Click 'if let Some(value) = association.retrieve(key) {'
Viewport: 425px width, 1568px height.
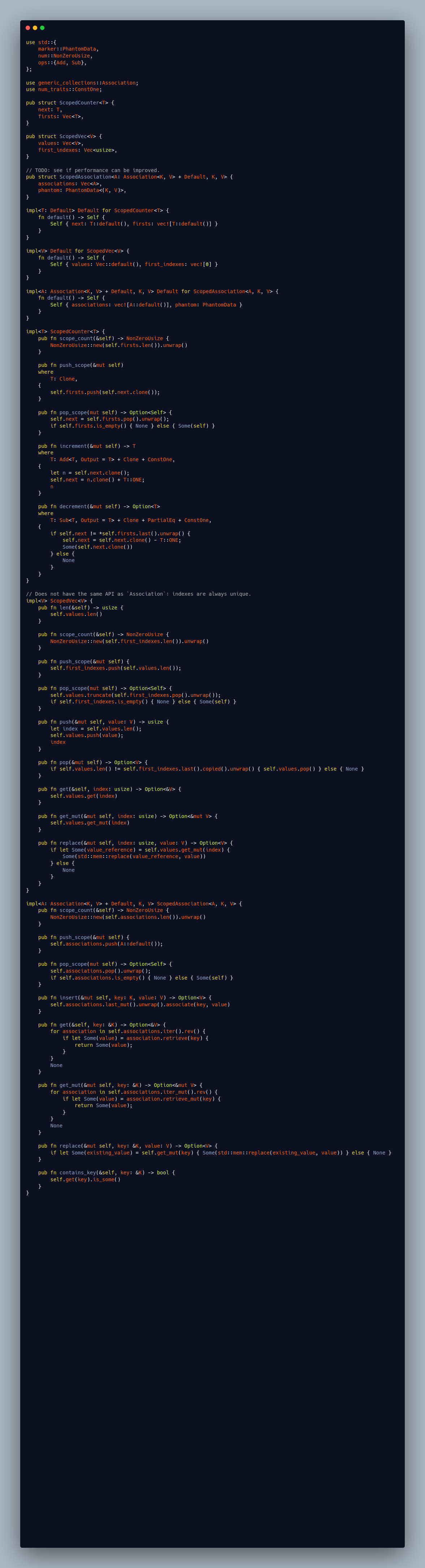pyautogui.click(x=135, y=1038)
